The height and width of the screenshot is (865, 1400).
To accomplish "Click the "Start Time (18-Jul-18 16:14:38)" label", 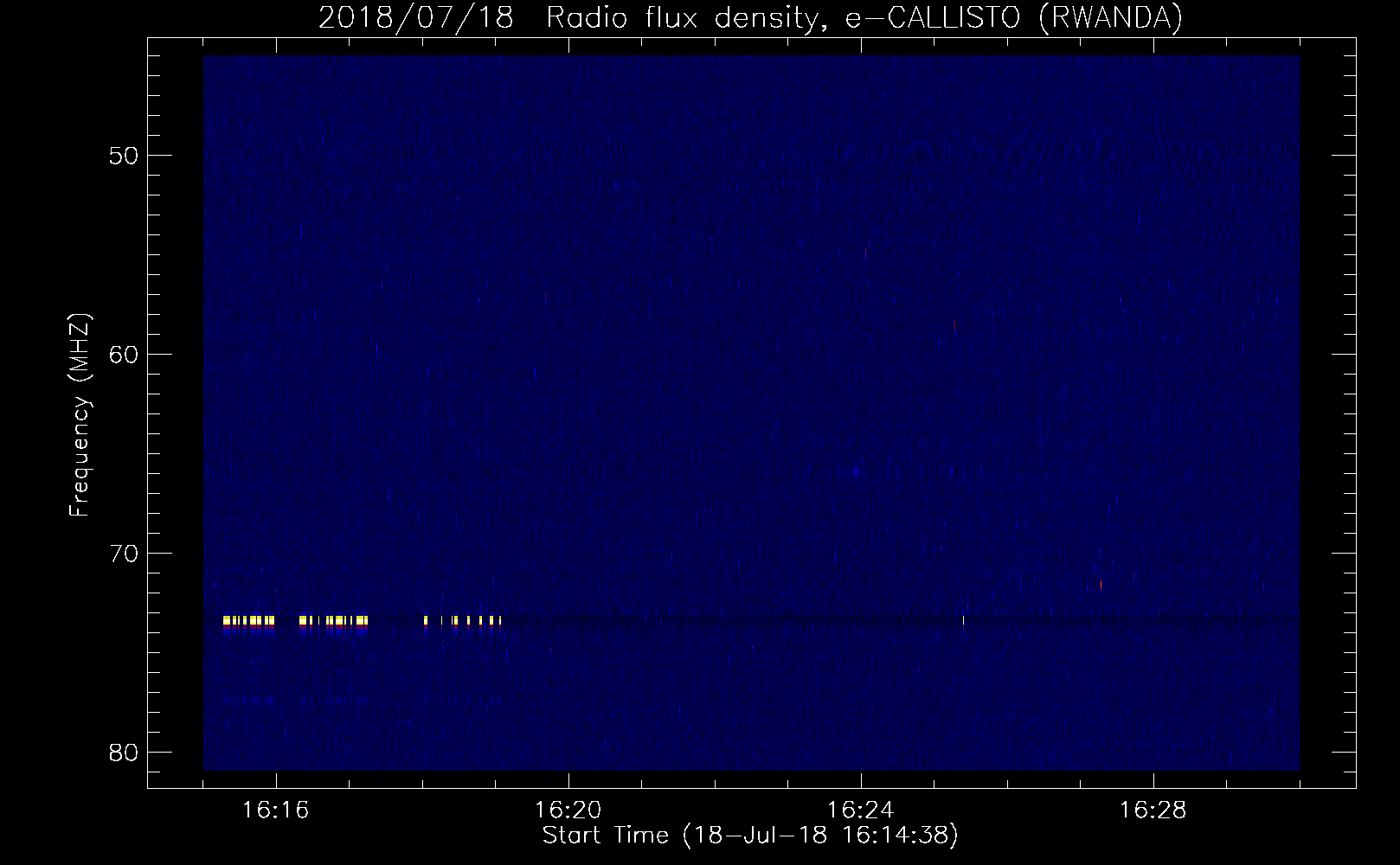I will pos(750,836).
